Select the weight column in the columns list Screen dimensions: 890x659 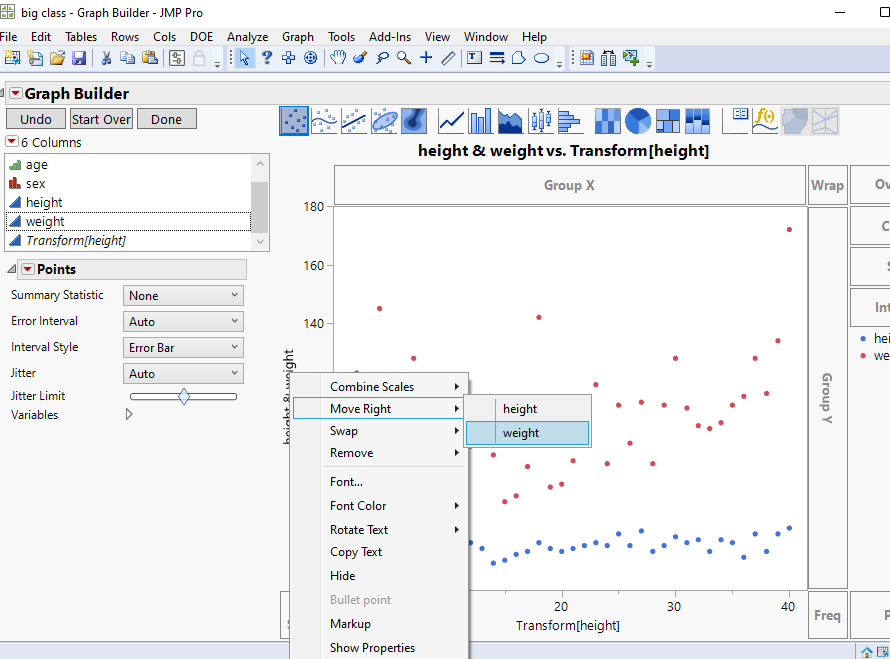coord(47,221)
